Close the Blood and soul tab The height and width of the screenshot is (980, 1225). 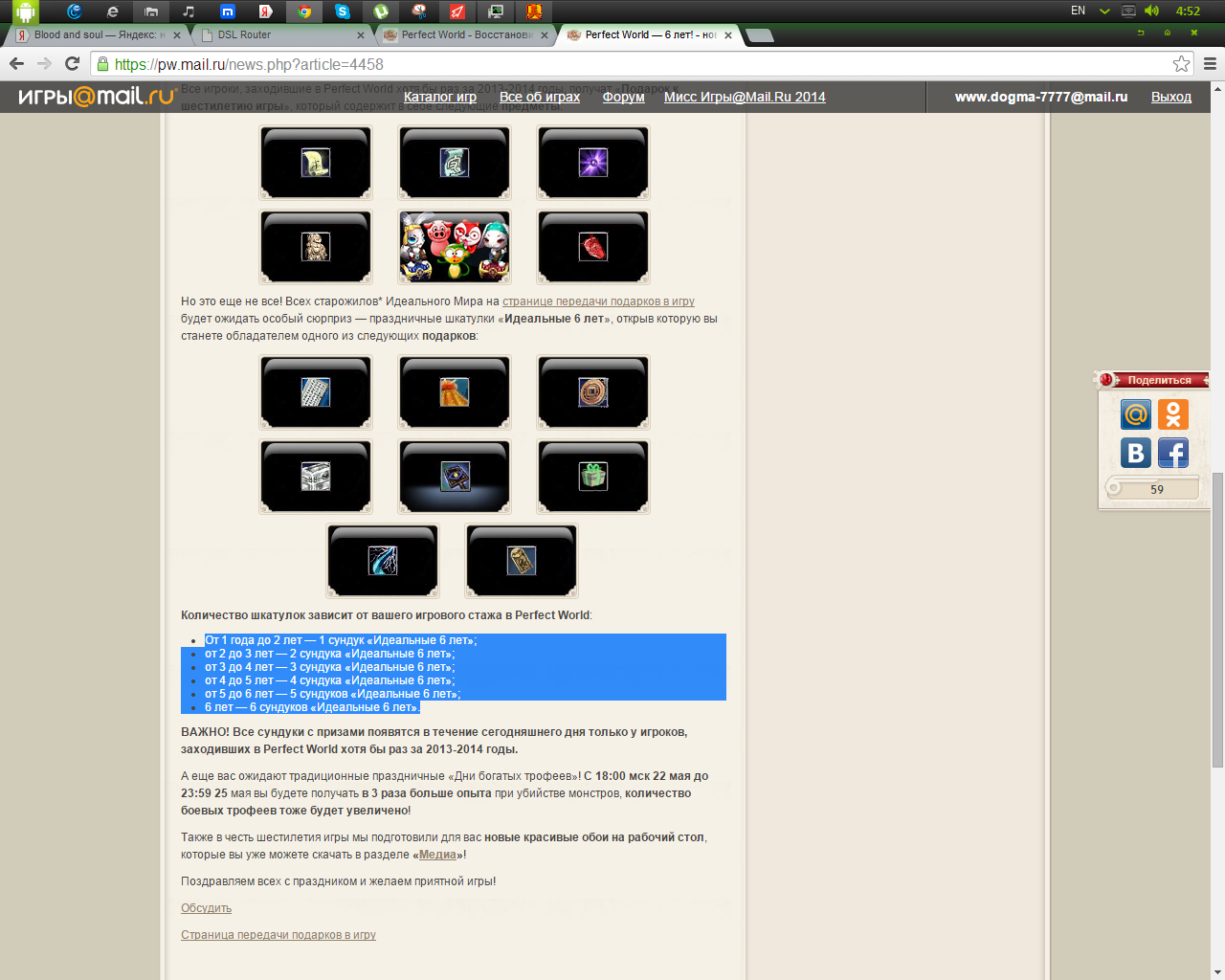(177, 35)
